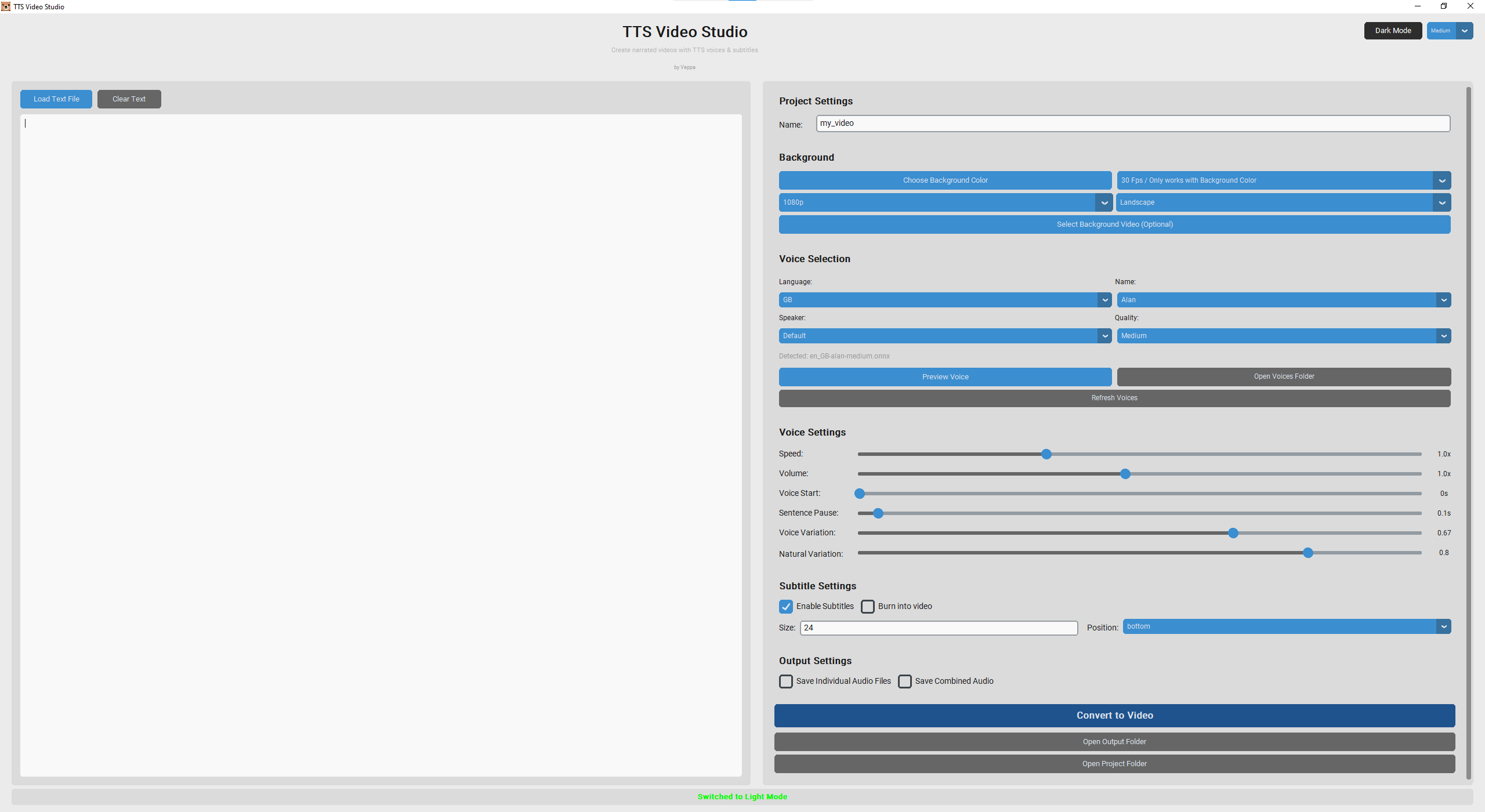The width and height of the screenshot is (1485, 812).
Task: Click the Voice Variation slider handle
Action: [1233, 533]
